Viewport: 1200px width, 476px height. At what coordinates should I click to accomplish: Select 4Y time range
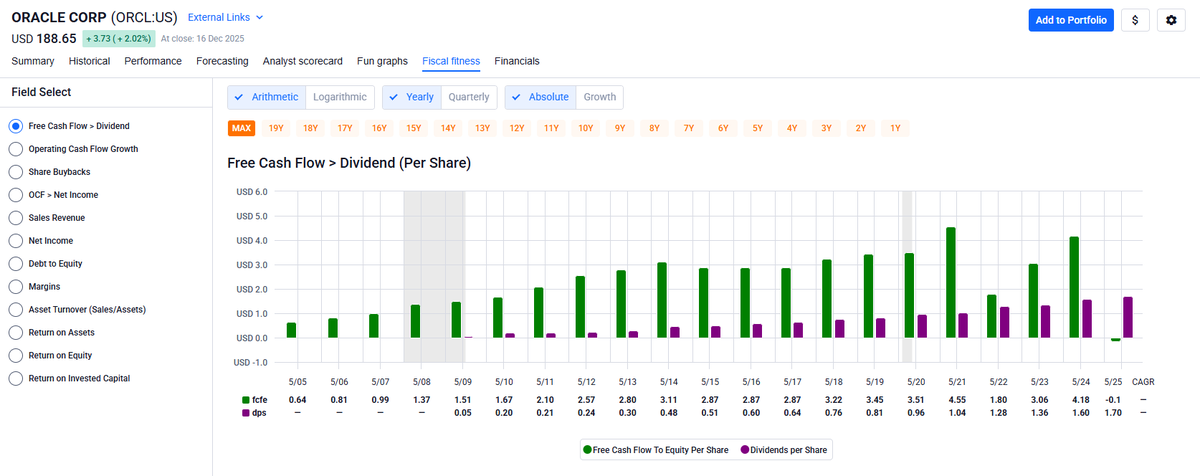(x=792, y=128)
